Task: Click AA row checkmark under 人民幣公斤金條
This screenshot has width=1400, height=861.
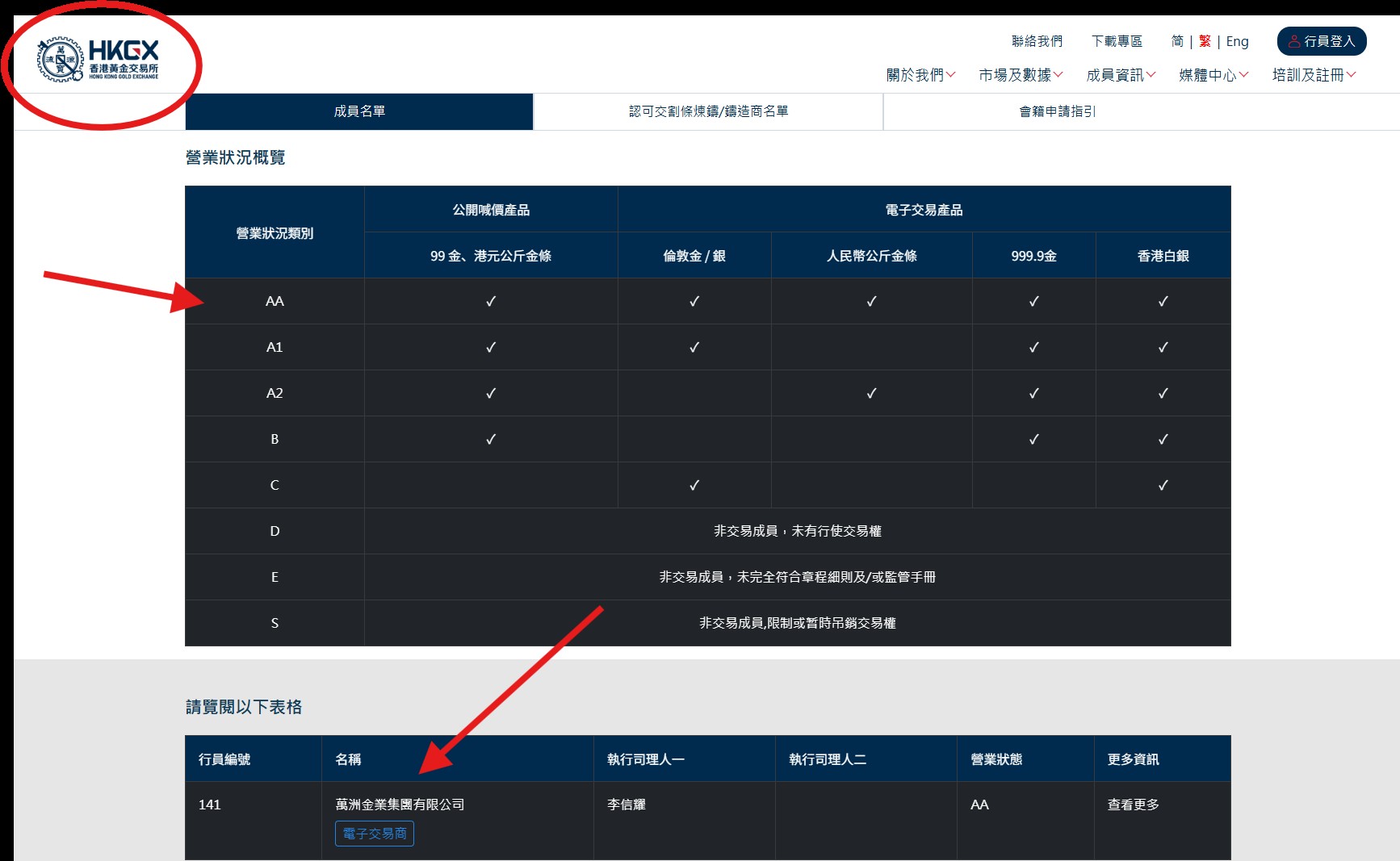Action: pyautogui.click(x=872, y=301)
